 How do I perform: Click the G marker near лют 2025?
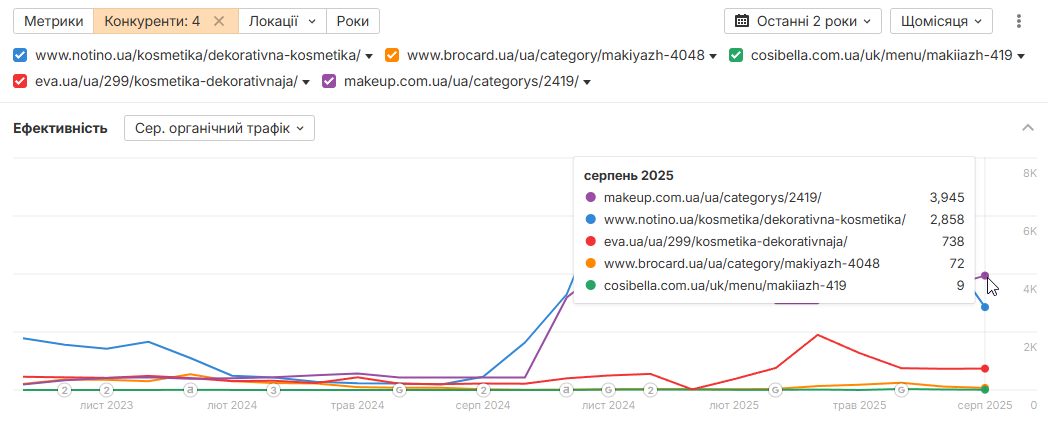pos(775,389)
